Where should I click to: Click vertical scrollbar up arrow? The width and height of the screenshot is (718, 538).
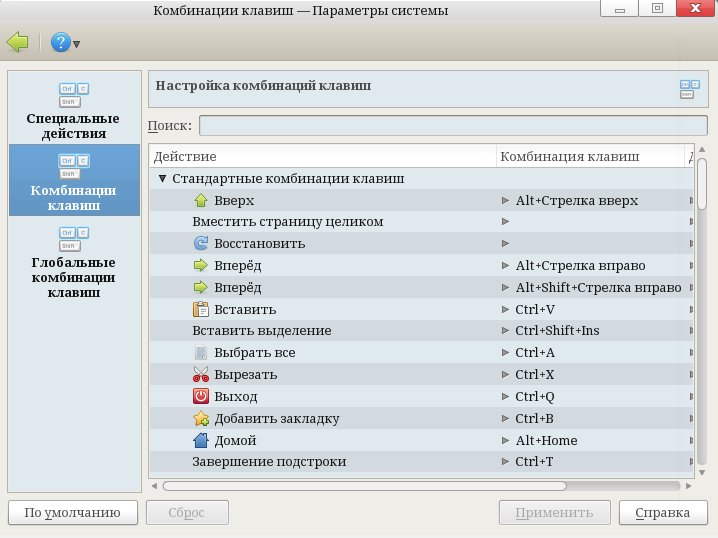(702, 150)
